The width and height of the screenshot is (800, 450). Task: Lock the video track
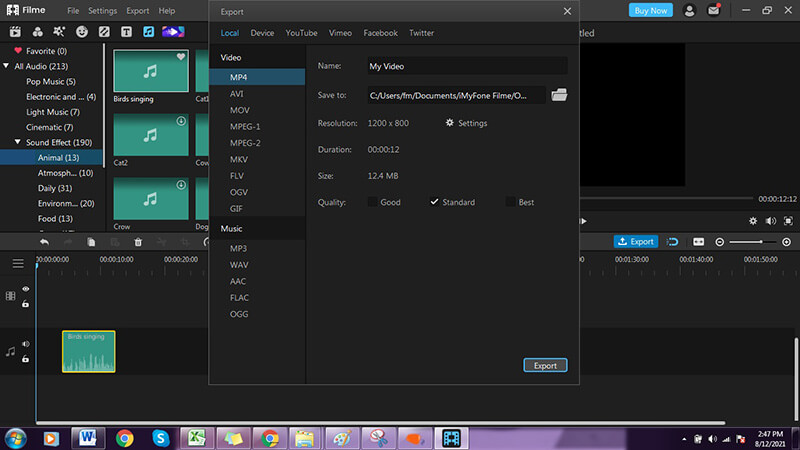click(x=26, y=304)
